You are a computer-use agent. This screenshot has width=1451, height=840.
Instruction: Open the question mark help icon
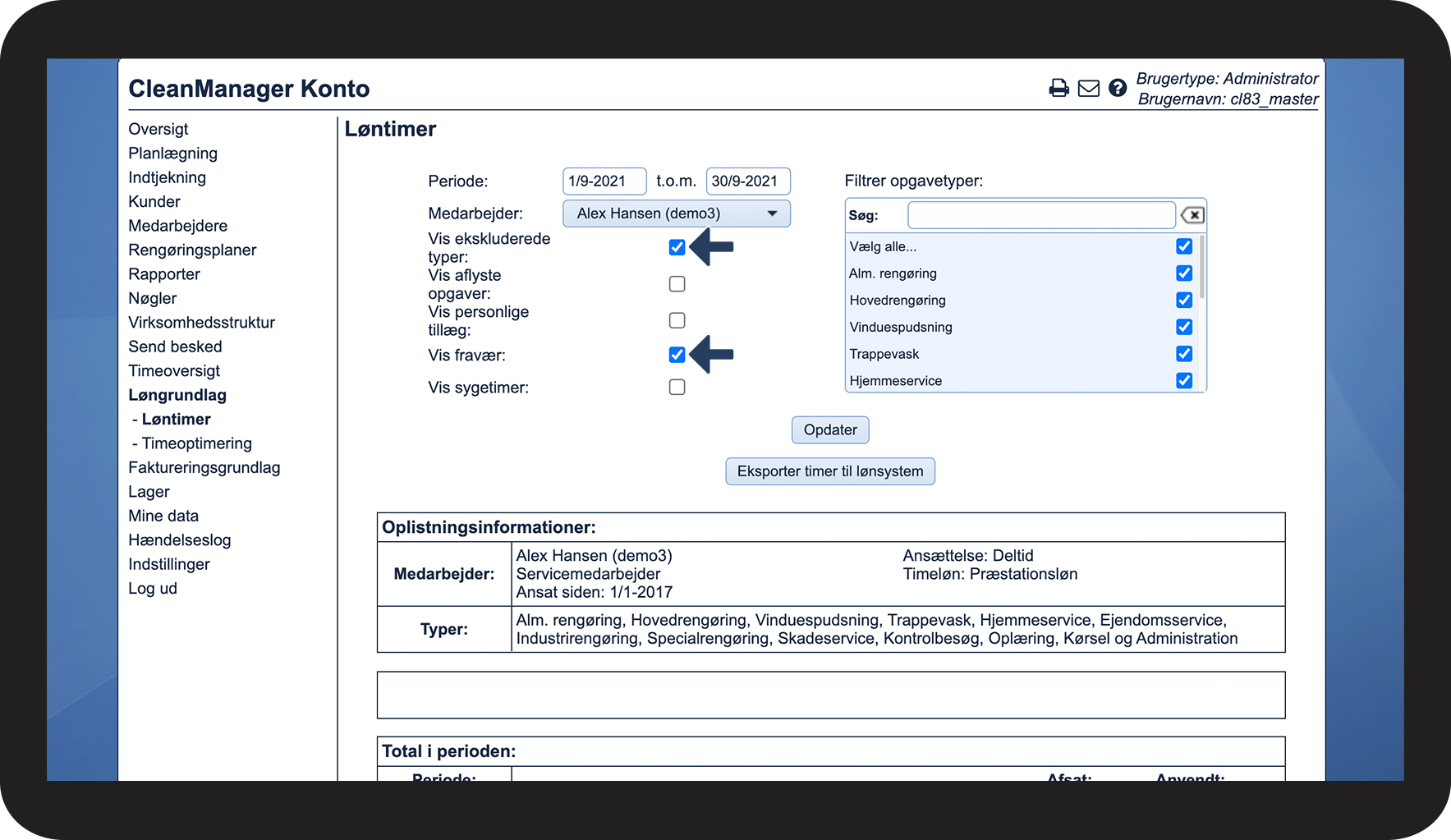pyautogui.click(x=1118, y=88)
